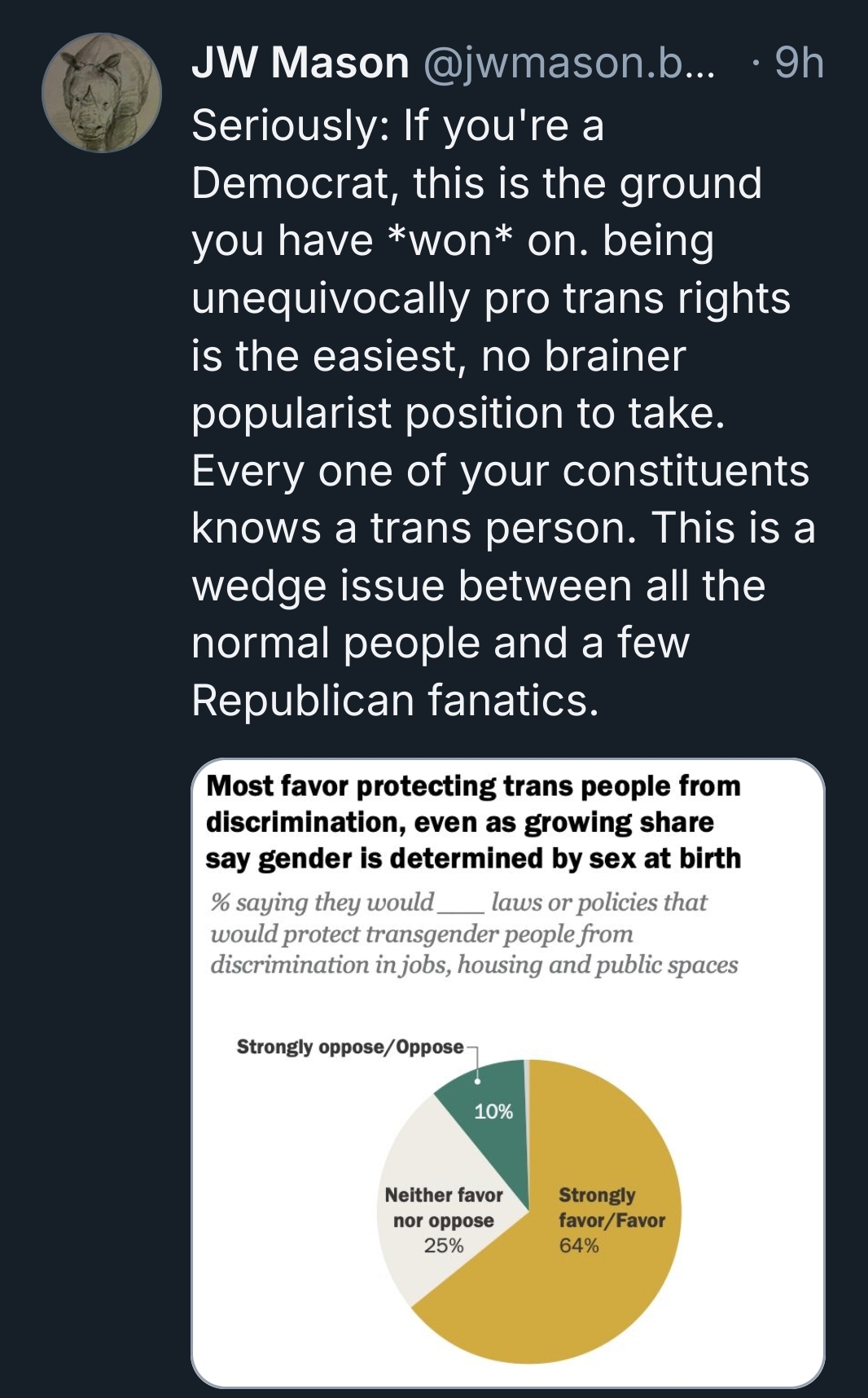The image size is (868, 1398).
Task: Click the "Strongly oppose/Oppose" chart label
Action: (350, 1047)
